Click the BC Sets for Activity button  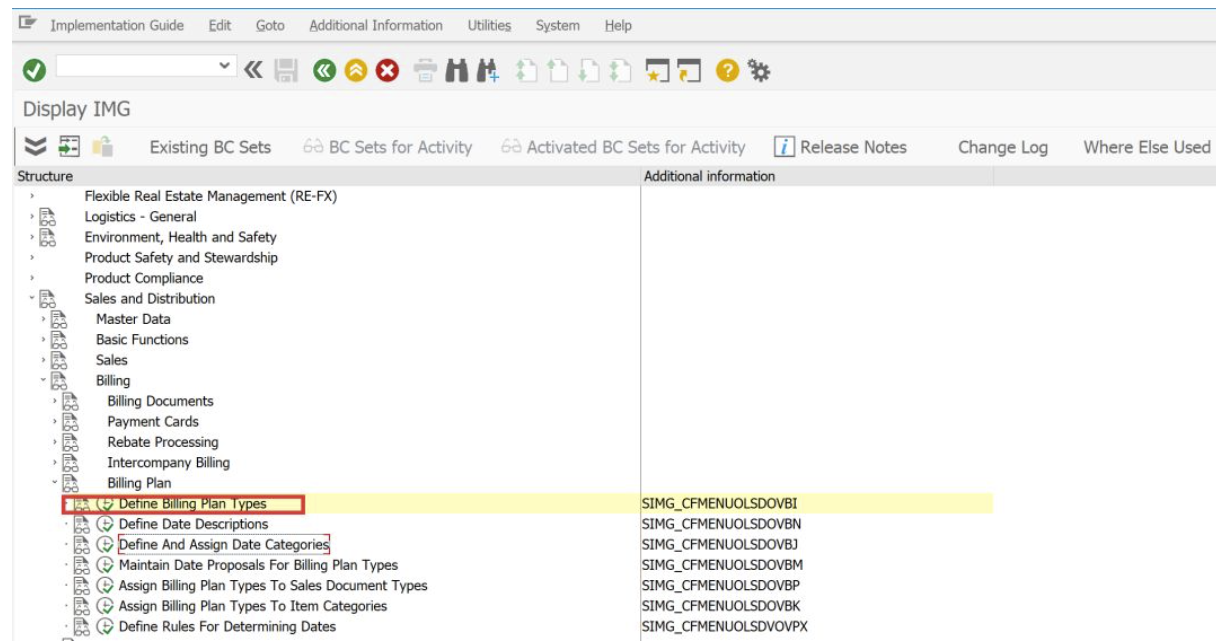387,147
